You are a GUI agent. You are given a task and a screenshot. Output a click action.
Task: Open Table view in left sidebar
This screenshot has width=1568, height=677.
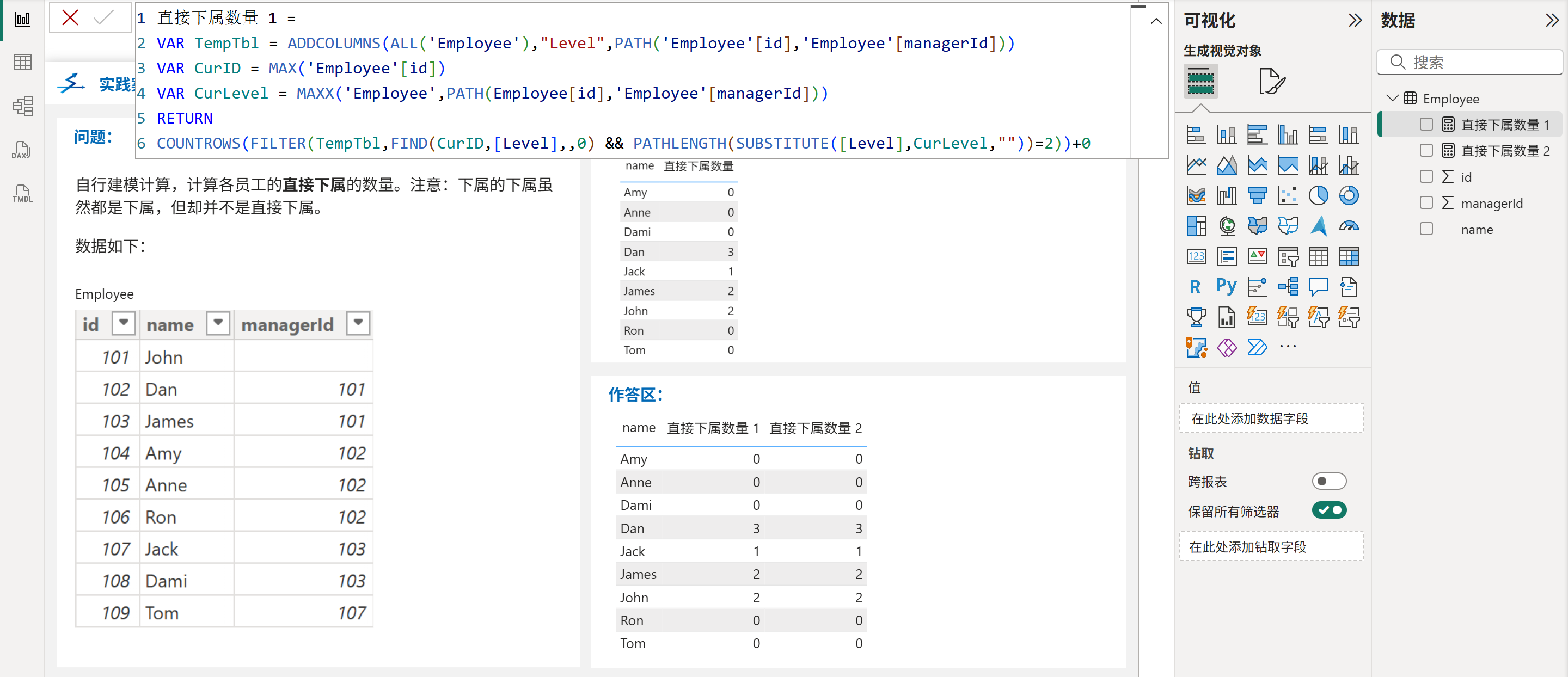pyautogui.click(x=22, y=62)
